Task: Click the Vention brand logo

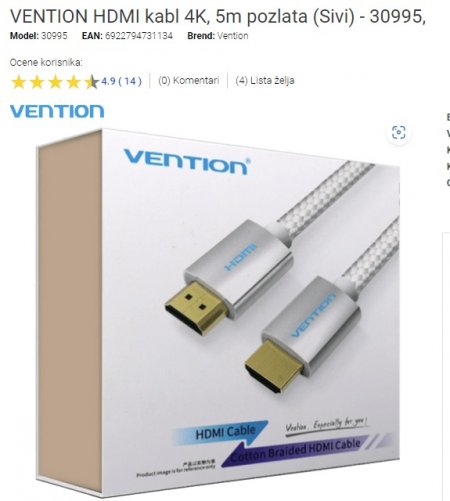Action: click(x=57, y=111)
